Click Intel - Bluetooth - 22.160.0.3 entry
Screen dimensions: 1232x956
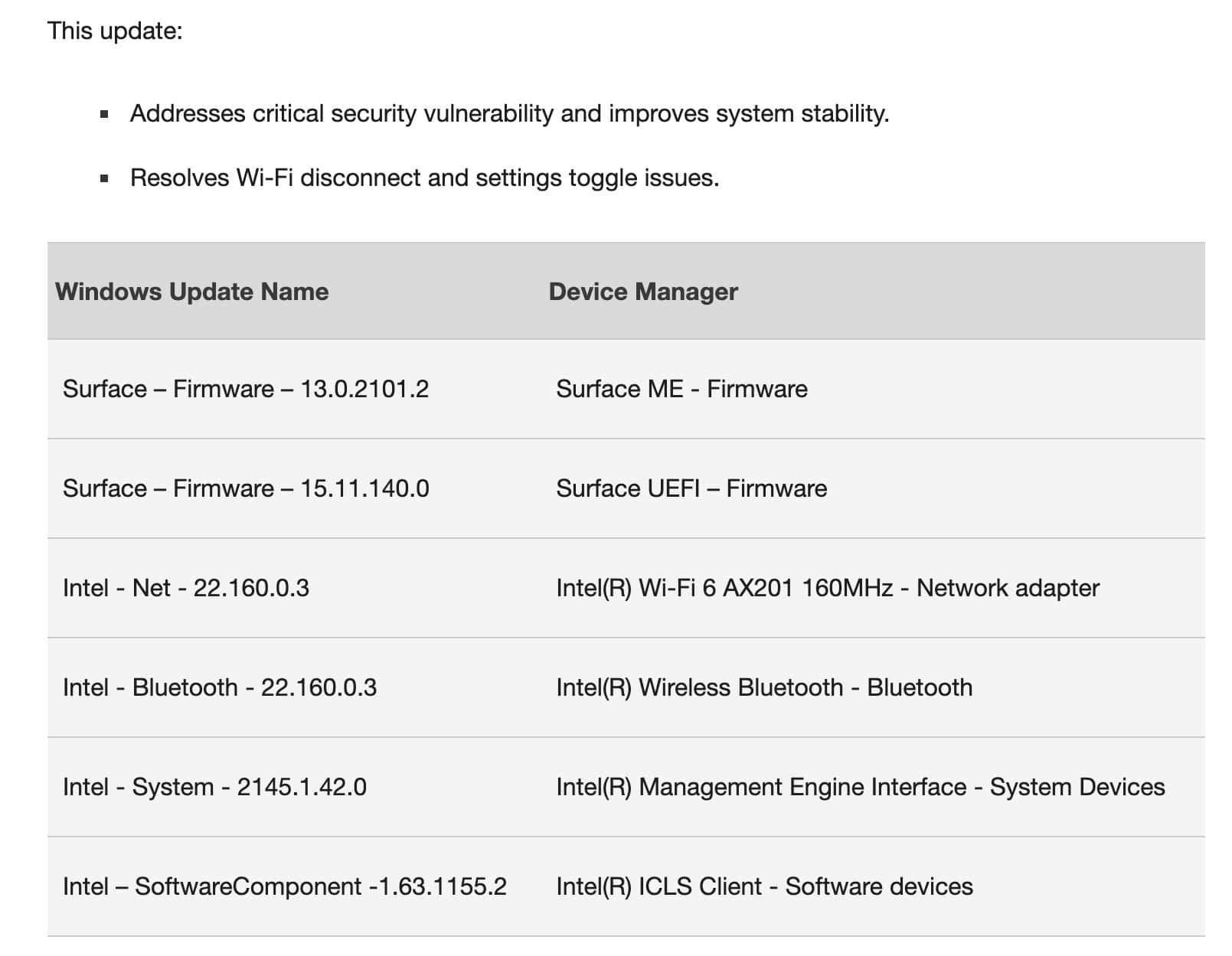[x=220, y=687]
